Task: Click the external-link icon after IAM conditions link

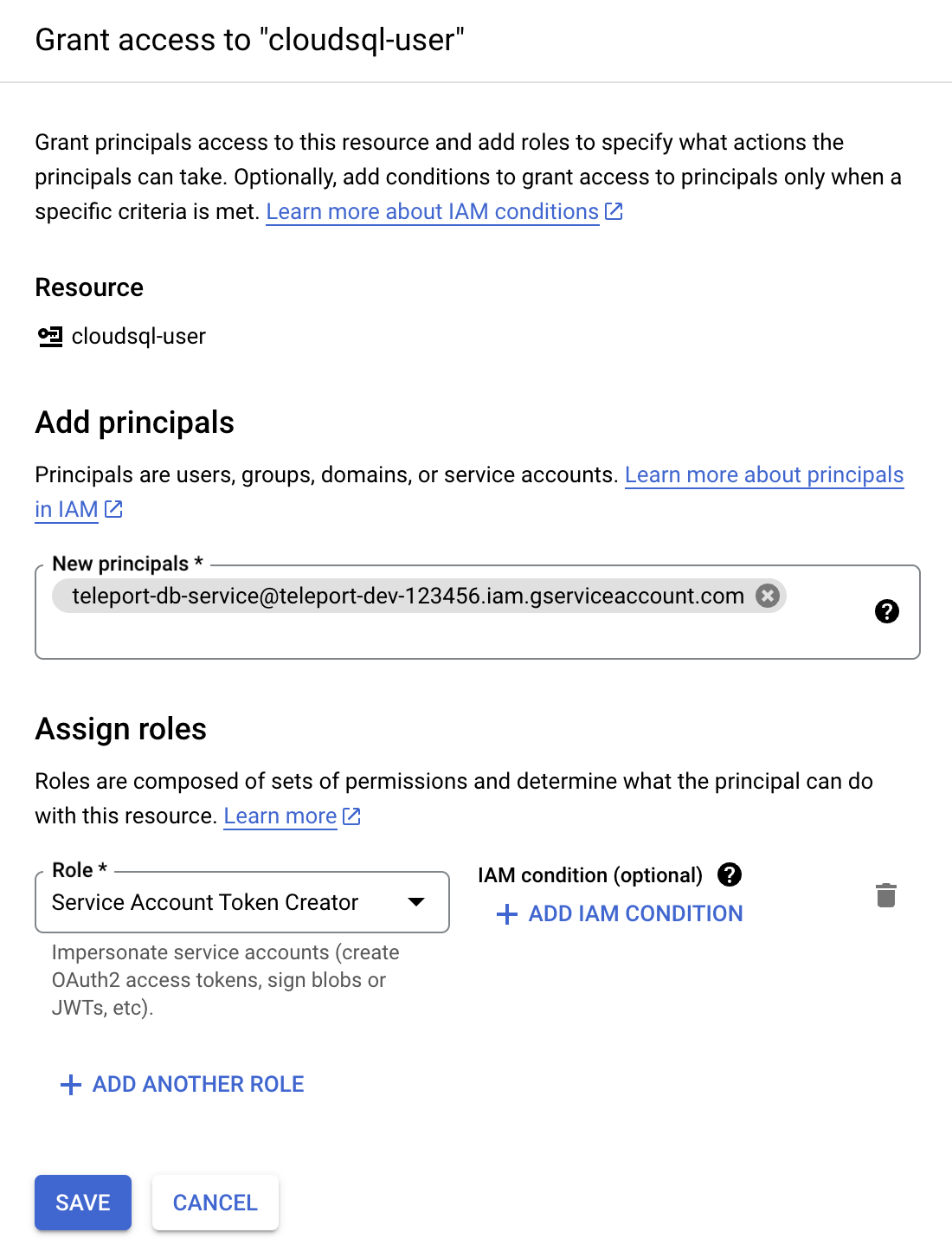Action: tap(614, 210)
